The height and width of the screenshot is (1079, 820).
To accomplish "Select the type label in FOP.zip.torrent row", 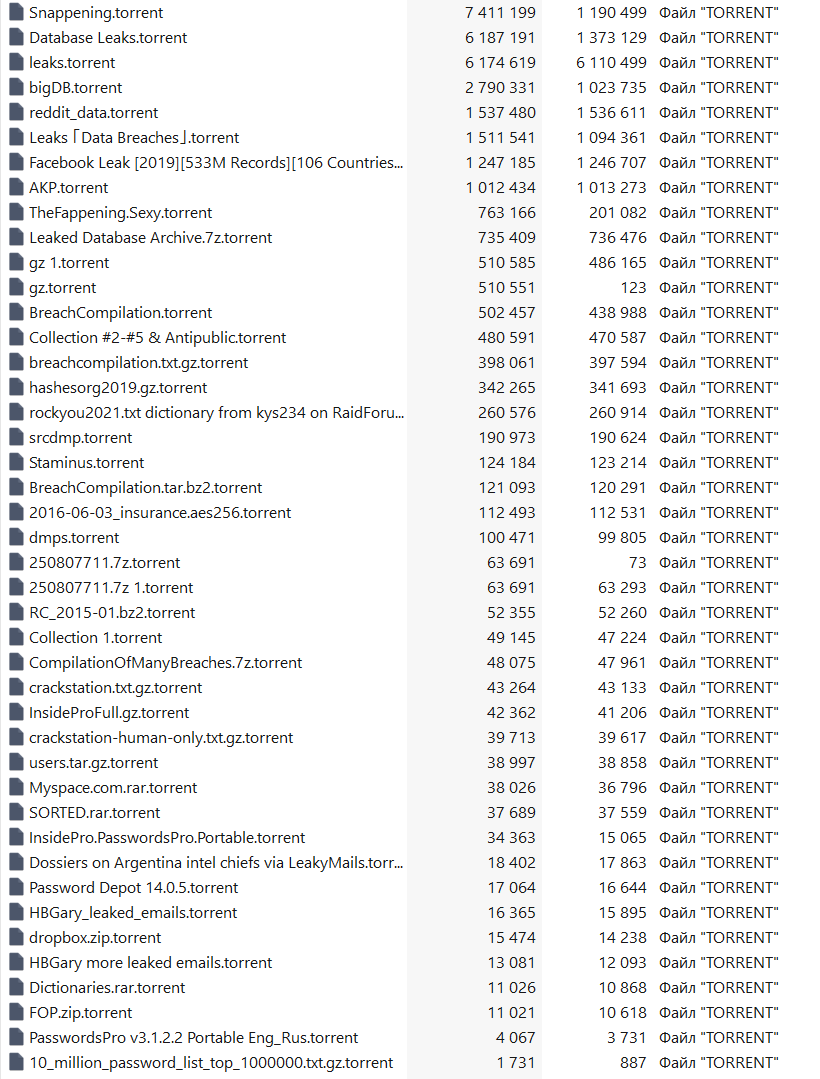I will [719, 1013].
